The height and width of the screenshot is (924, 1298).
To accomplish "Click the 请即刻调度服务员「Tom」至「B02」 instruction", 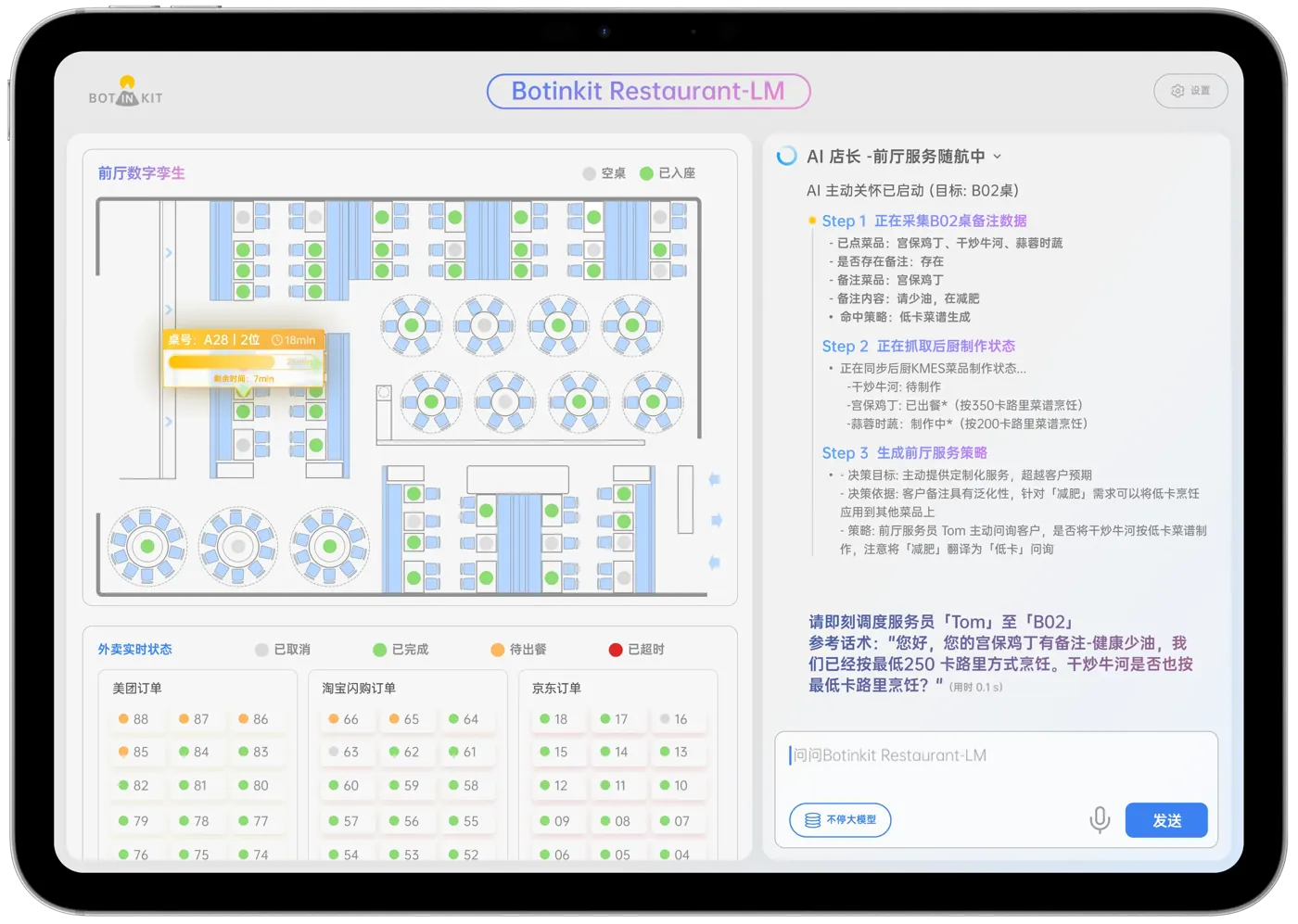I will click(941, 622).
